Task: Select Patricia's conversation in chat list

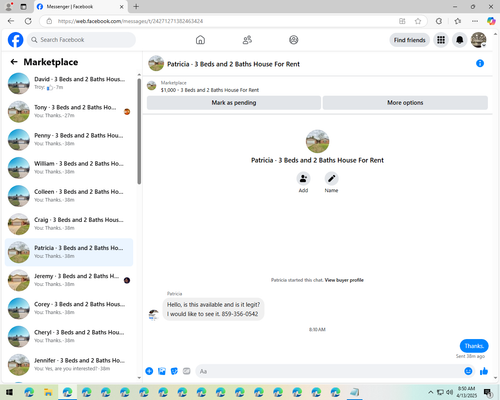Action: tap(69, 252)
